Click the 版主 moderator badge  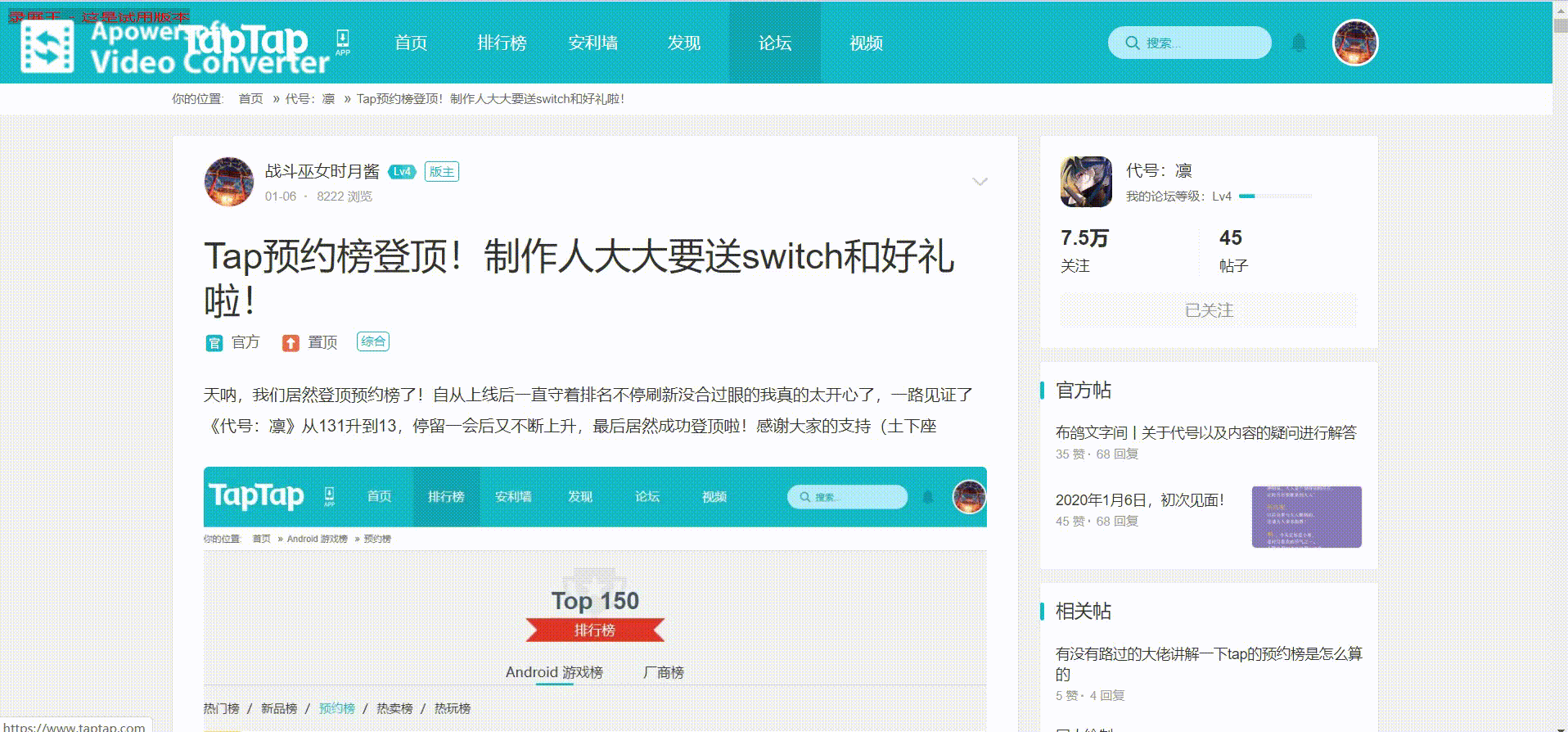coord(442,172)
